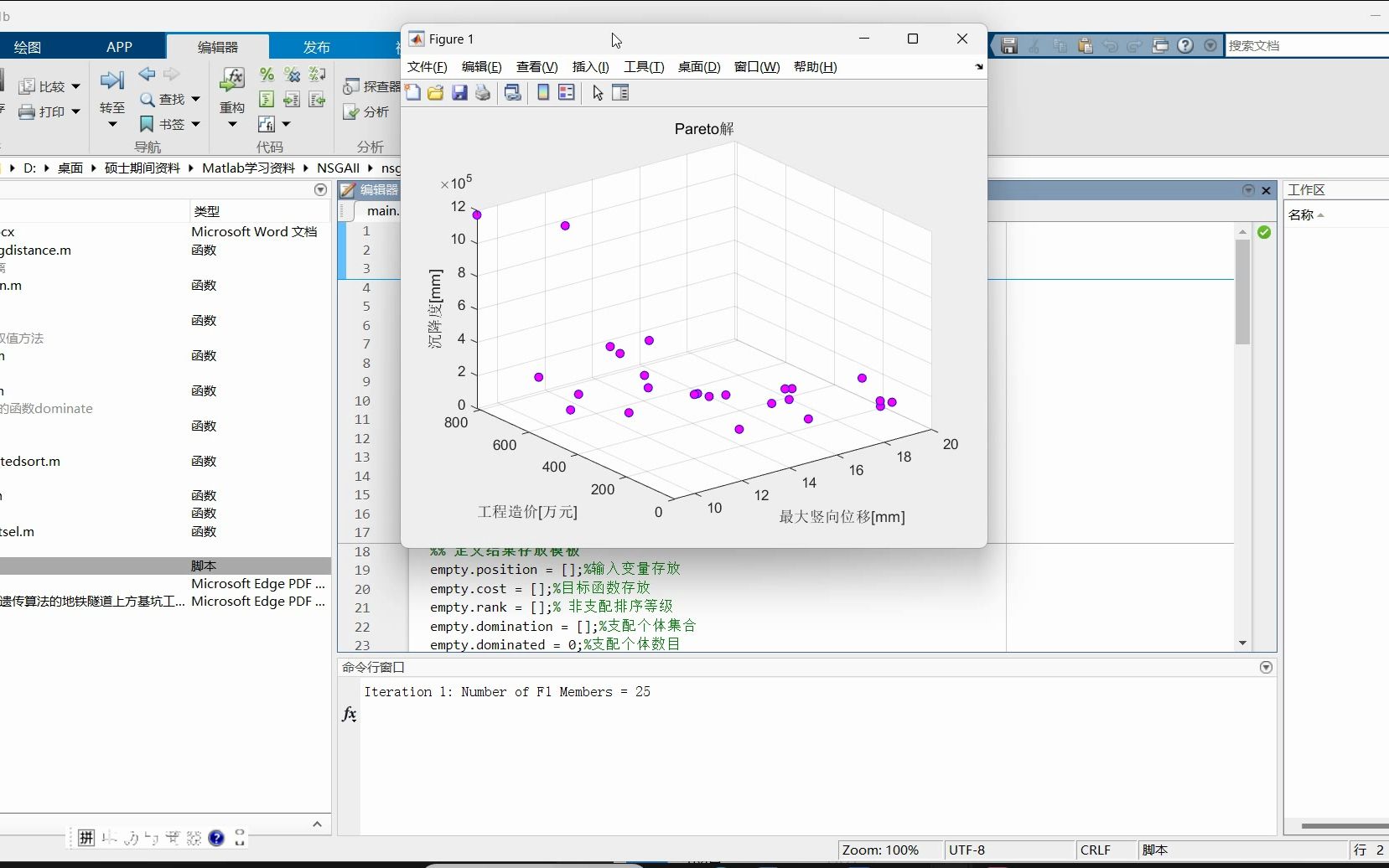The width and height of the screenshot is (1389, 868).
Task: Open the editor panel actions arrow
Action: (1248, 190)
